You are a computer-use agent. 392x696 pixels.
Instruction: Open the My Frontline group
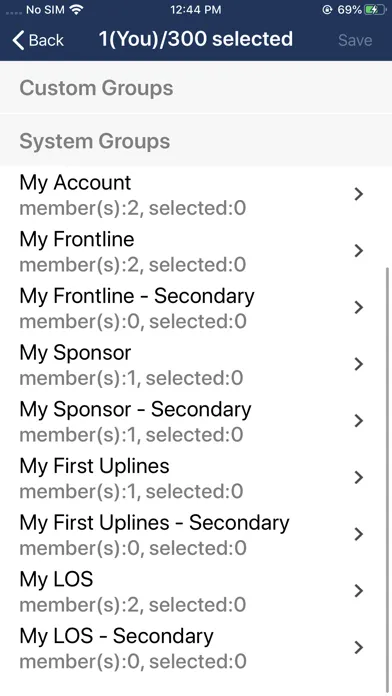[196, 251]
